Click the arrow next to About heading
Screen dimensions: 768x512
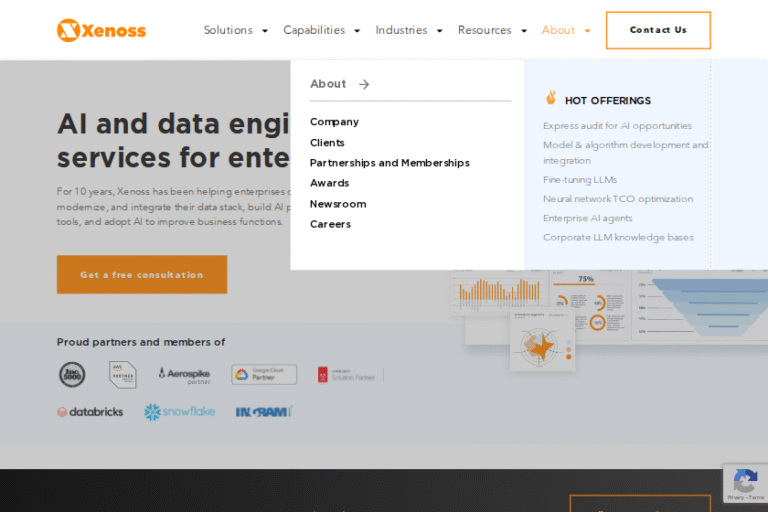(x=364, y=85)
